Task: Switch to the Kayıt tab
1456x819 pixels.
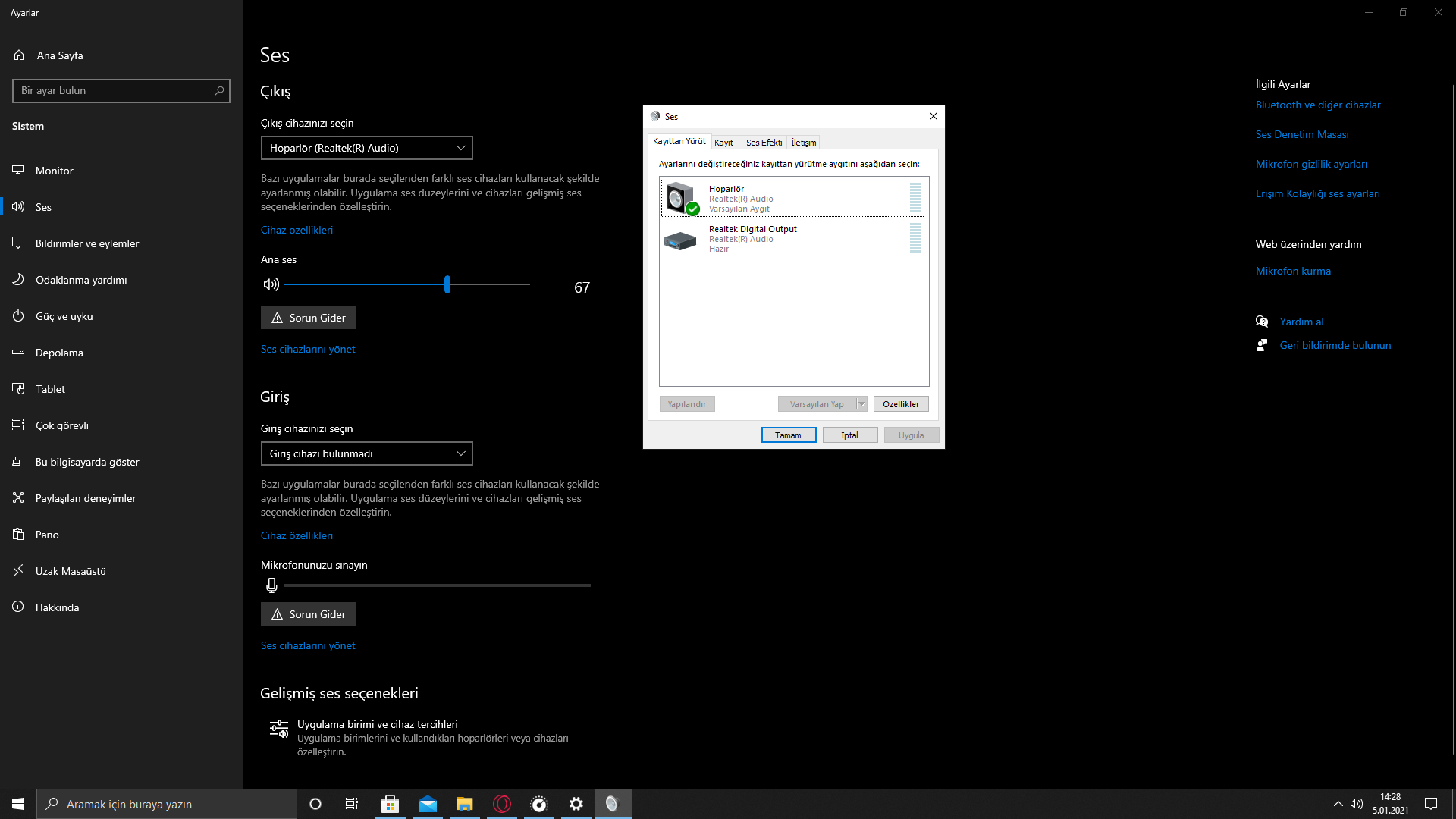Action: click(723, 143)
